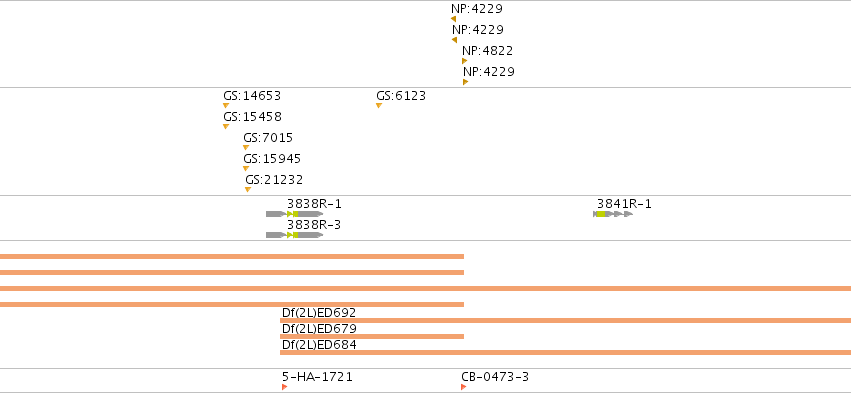The width and height of the screenshot is (851, 393).
Task: Click the 3838R-3 gene model glyph
Action: pos(295,235)
